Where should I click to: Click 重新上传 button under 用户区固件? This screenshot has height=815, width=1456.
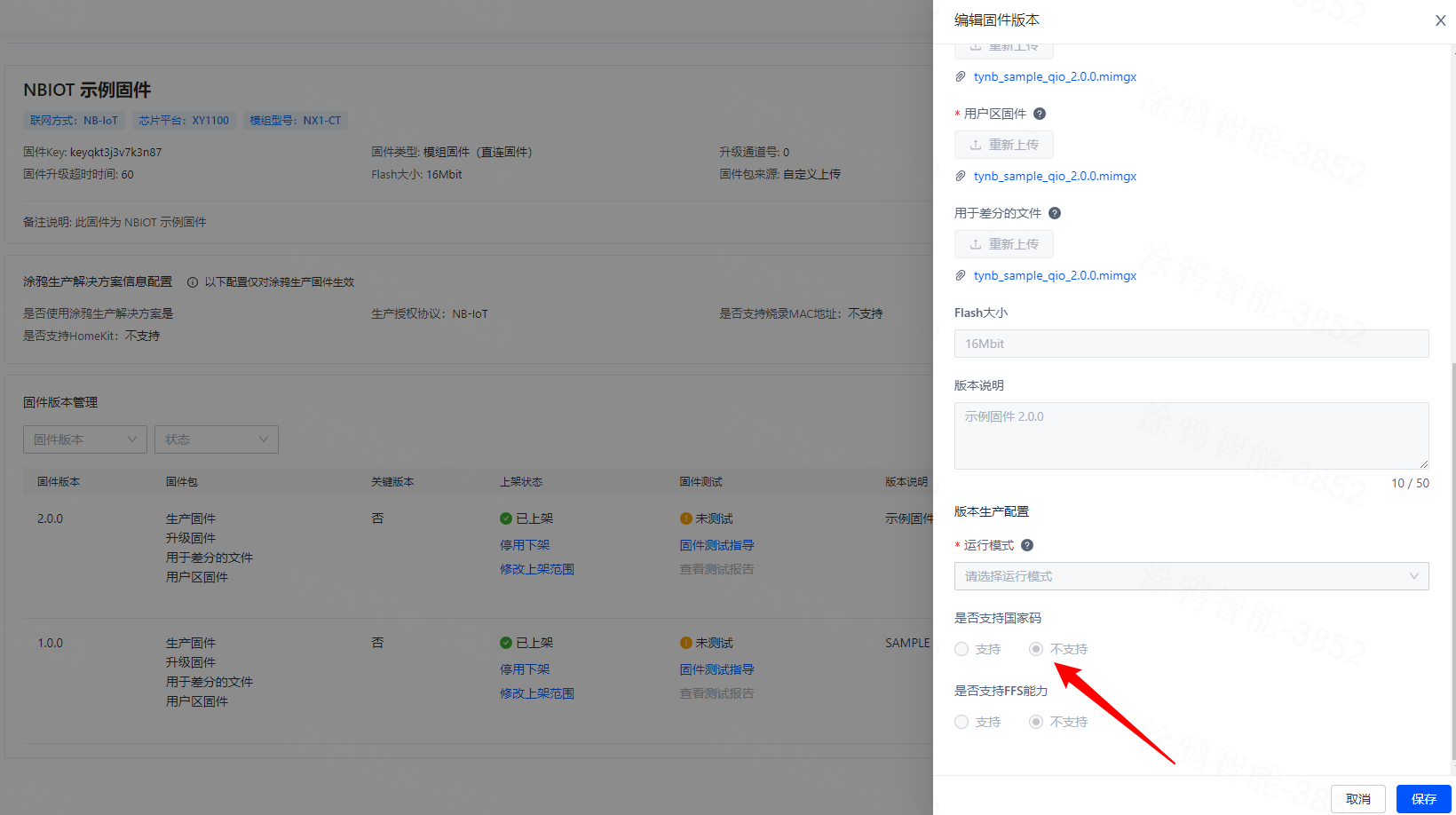tap(1004, 145)
